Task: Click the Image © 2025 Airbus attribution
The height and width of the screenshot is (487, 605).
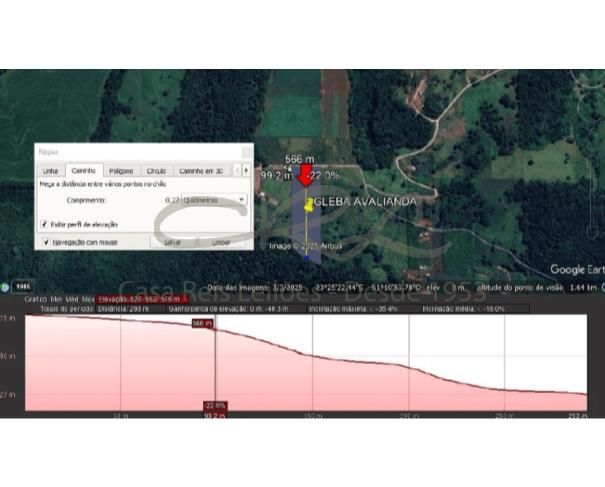Action: pos(306,246)
